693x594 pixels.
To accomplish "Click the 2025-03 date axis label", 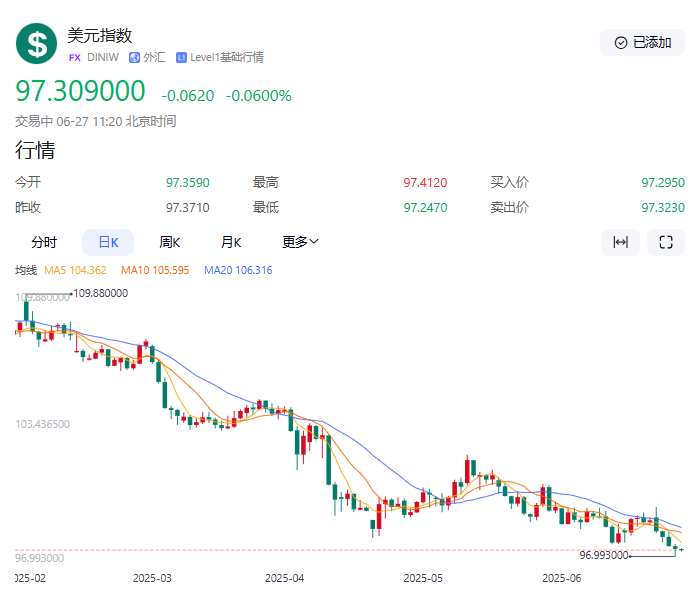I will pos(152,578).
